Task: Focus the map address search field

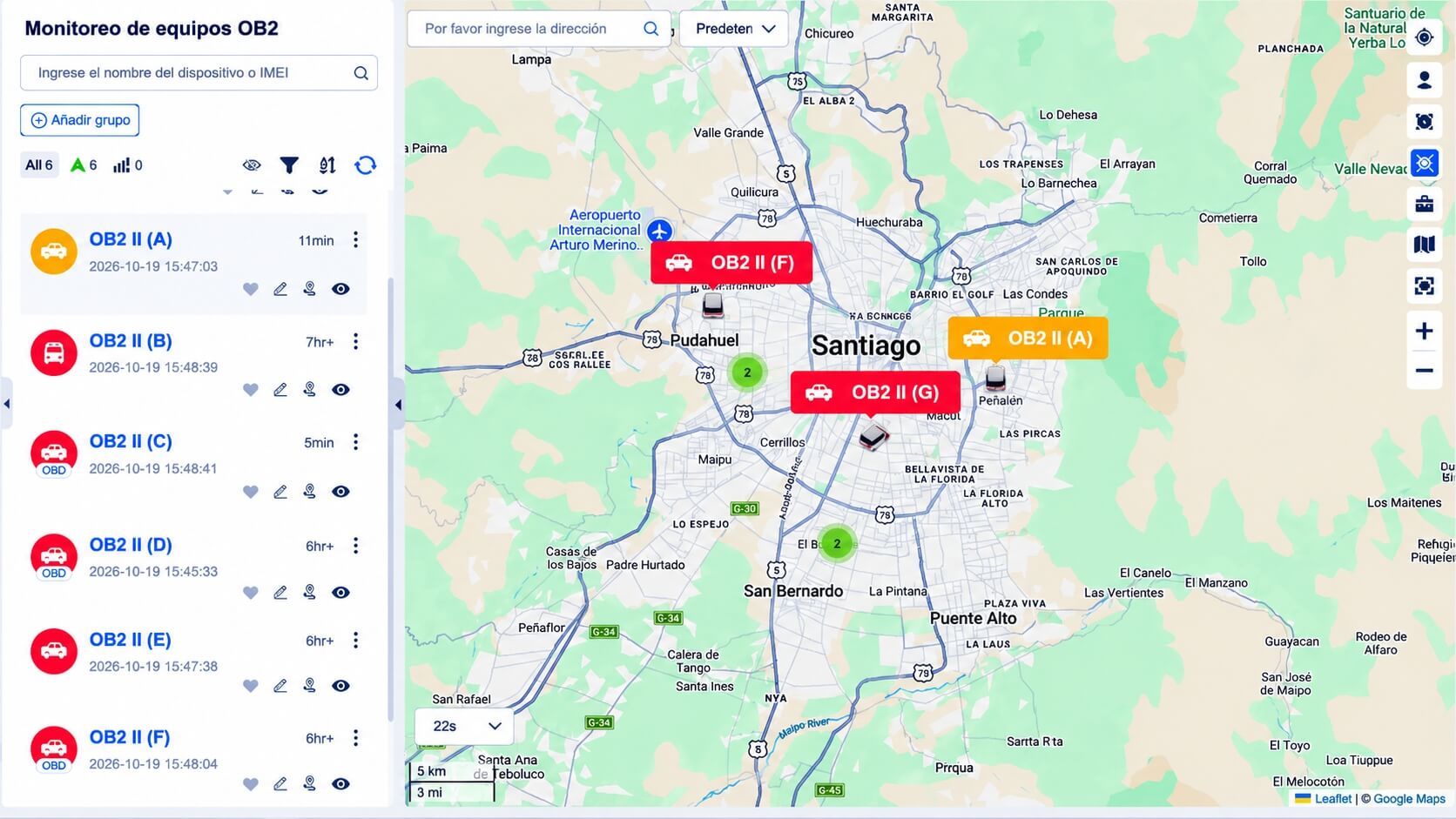Action: [538, 29]
